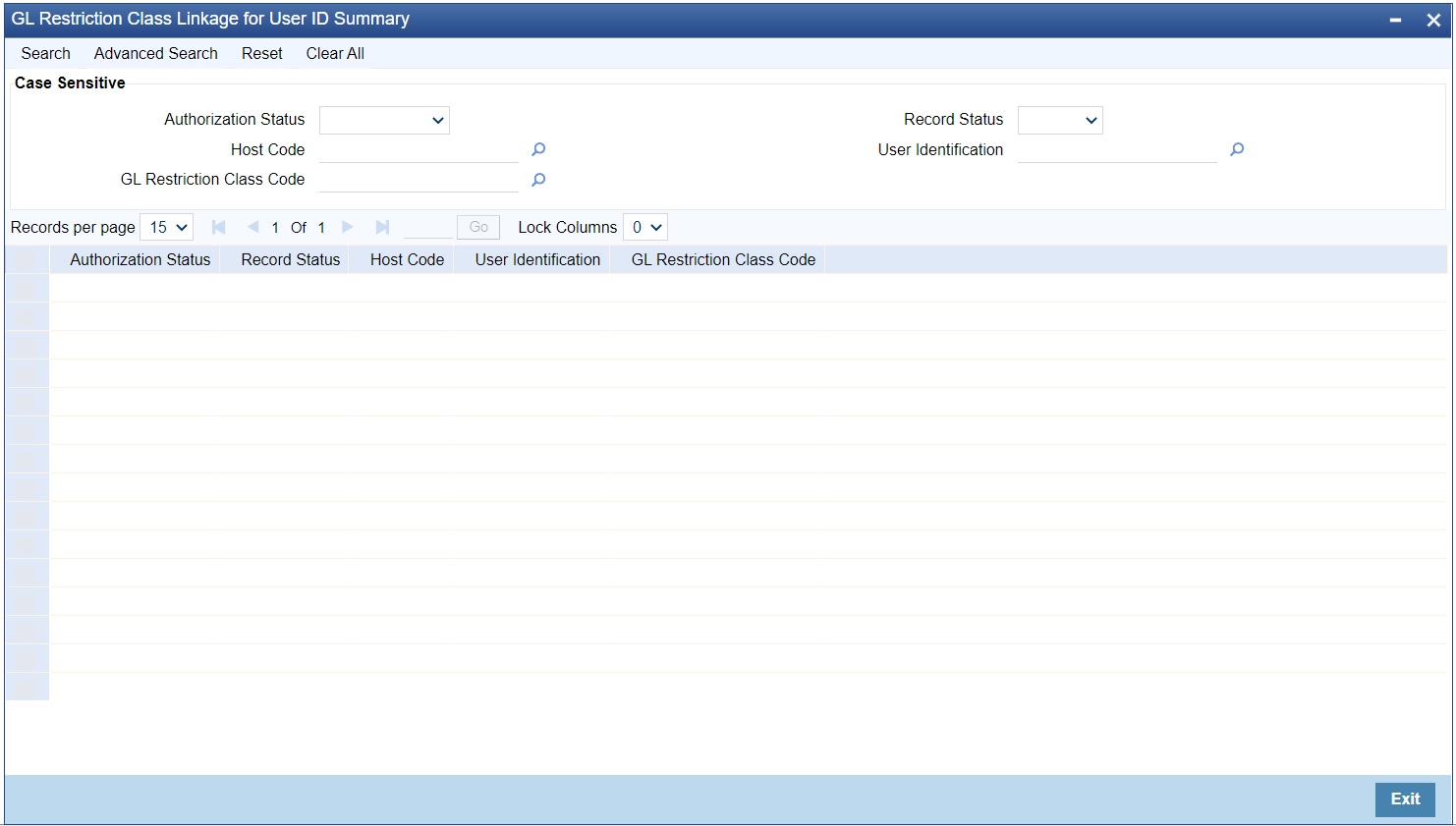Open Advanced Search
1456x826 pixels.
(156, 53)
